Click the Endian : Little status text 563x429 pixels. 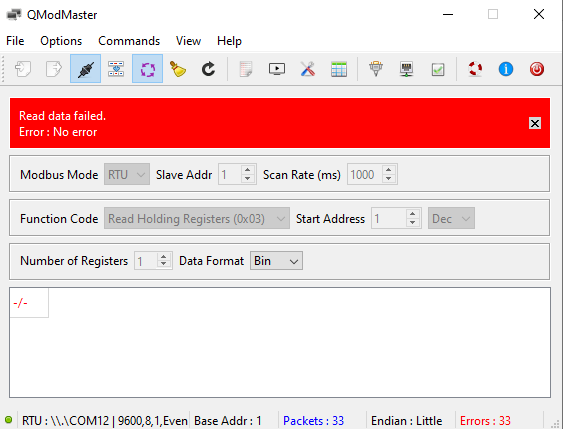click(406, 421)
